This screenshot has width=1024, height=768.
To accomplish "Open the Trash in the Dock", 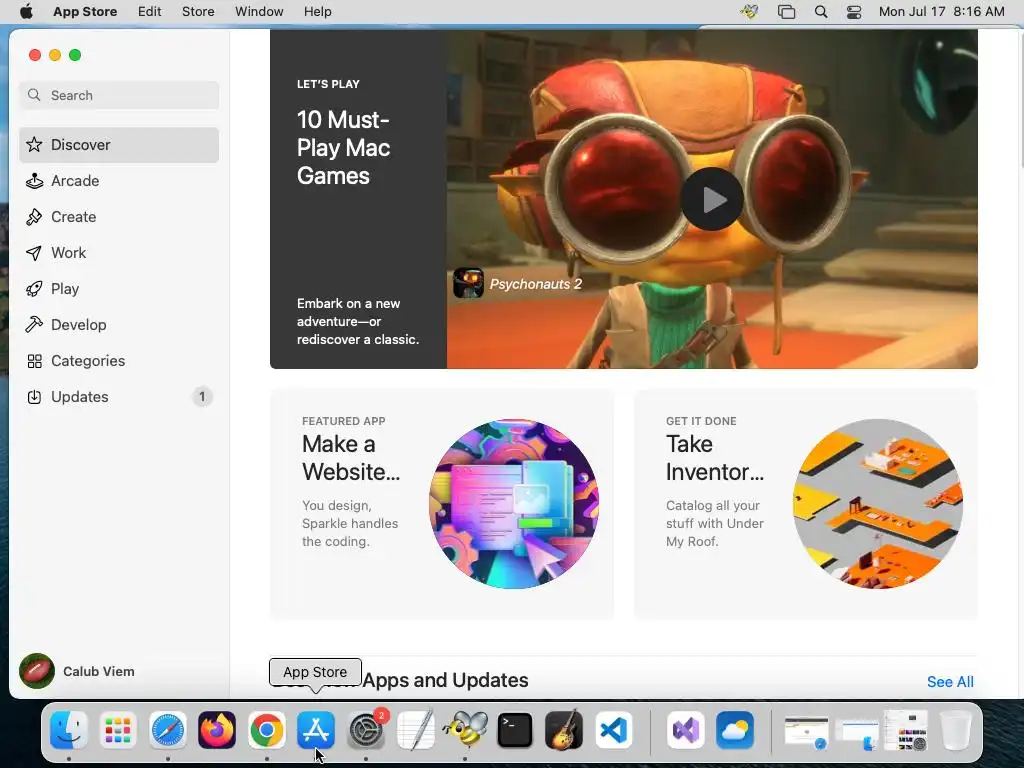I will tap(955, 730).
